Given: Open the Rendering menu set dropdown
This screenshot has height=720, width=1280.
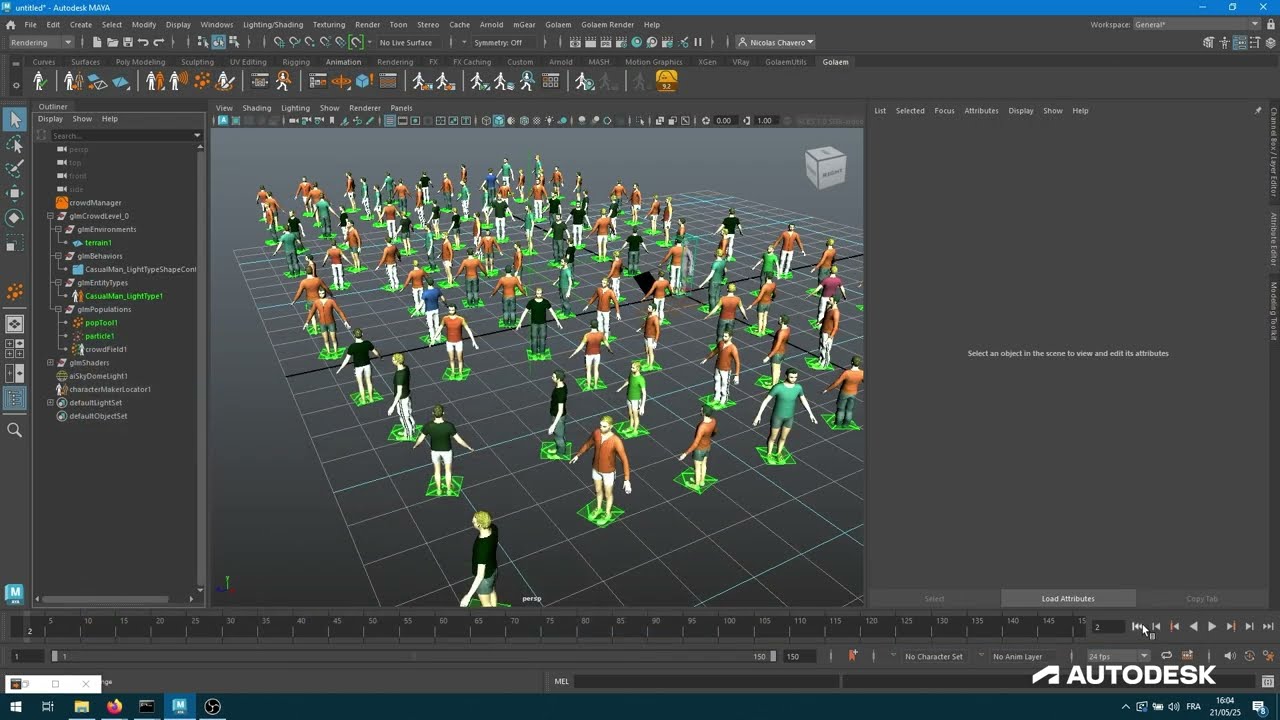Looking at the screenshot, I should tap(41, 42).
